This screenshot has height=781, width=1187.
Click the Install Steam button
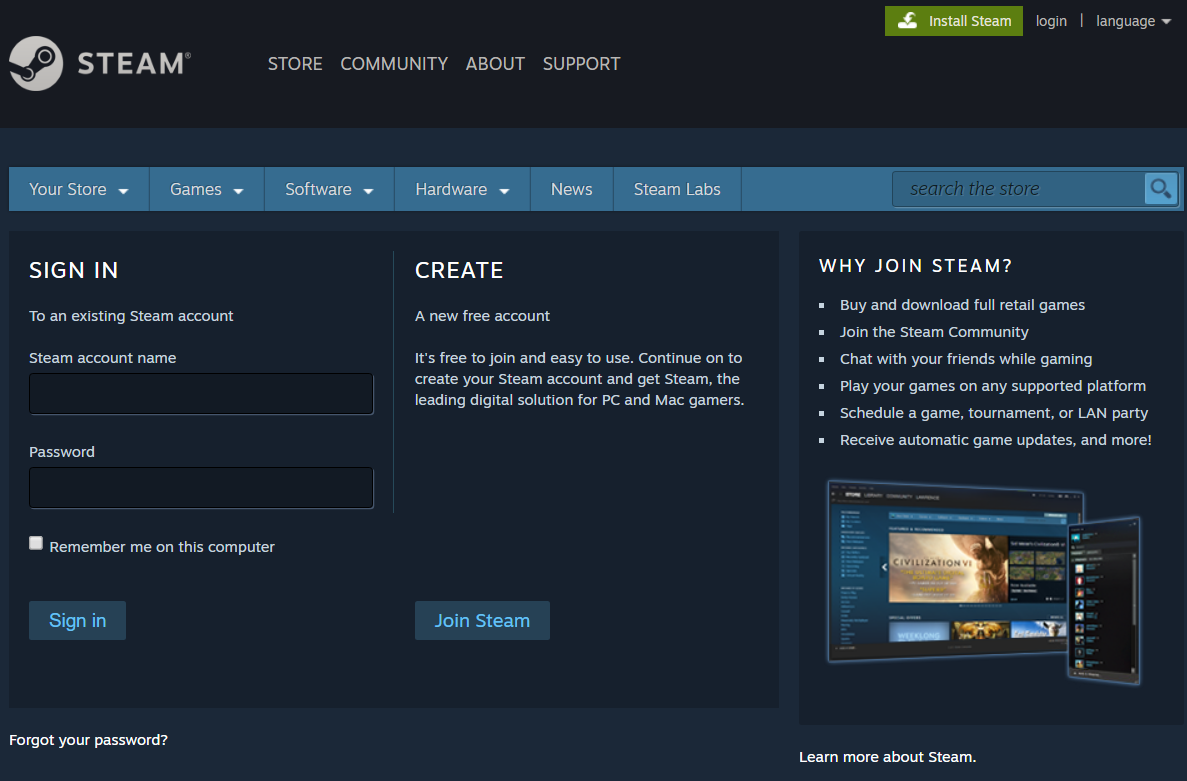[954, 21]
